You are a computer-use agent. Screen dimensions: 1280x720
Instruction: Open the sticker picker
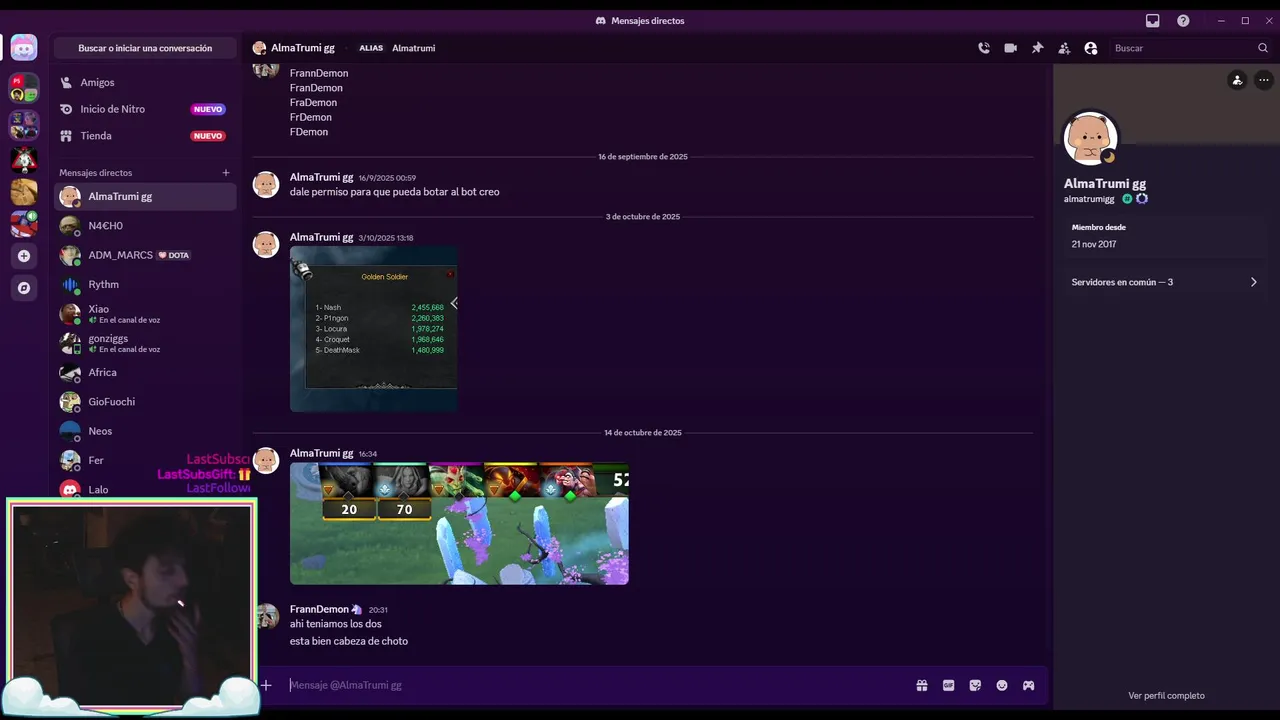[x=975, y=685]
